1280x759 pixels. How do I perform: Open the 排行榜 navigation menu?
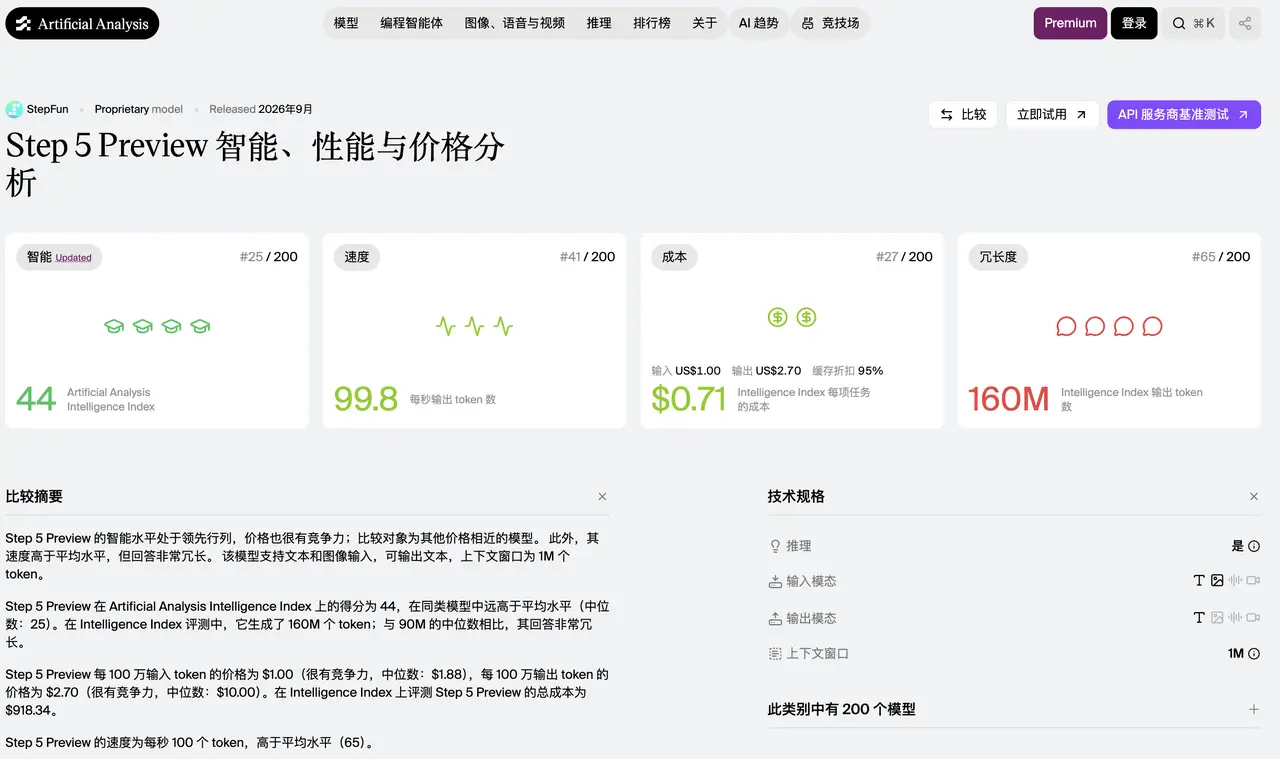652,23
